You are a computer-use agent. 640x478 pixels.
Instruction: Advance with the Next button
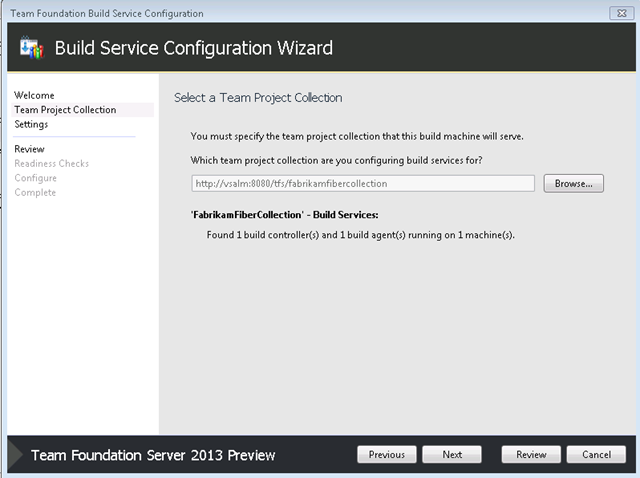point(452,454)
